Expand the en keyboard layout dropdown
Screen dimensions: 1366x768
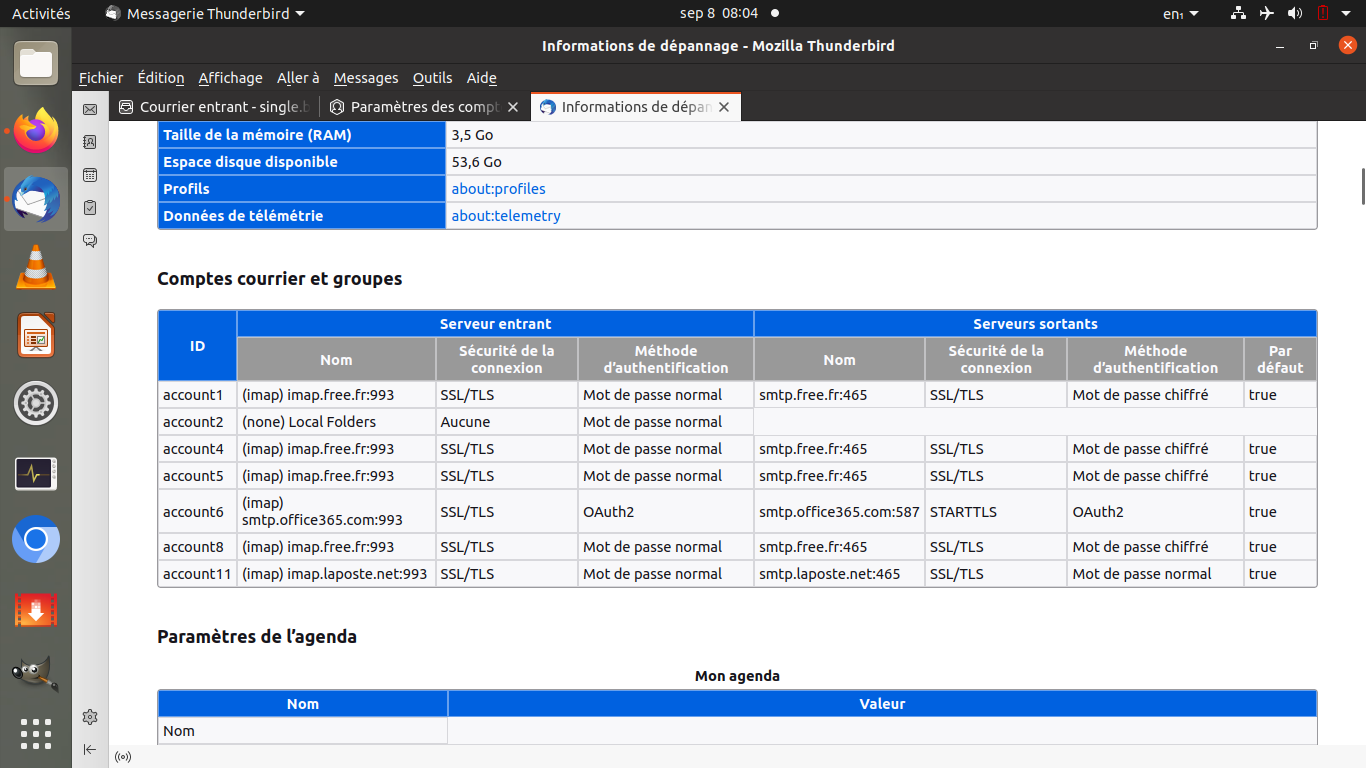(1186, 14)
